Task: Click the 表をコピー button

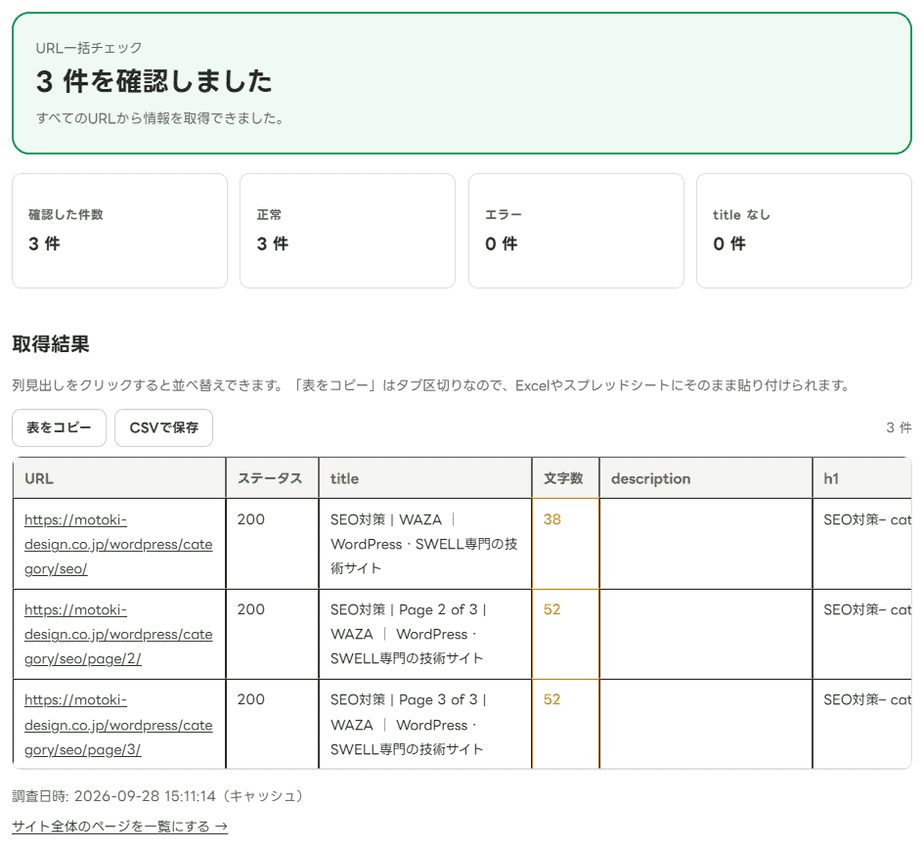Action: tap(59, 427)
